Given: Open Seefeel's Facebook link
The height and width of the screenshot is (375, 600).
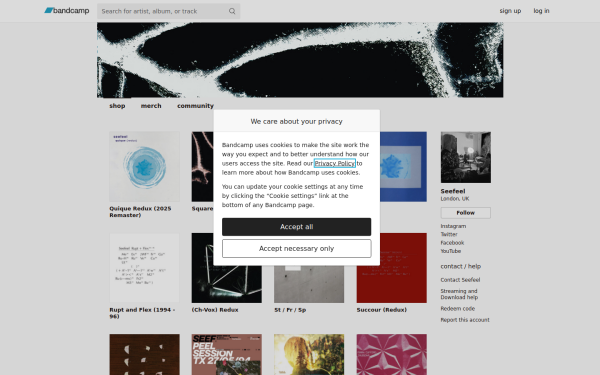Looking at the screenshot, I should click(452, 243).
